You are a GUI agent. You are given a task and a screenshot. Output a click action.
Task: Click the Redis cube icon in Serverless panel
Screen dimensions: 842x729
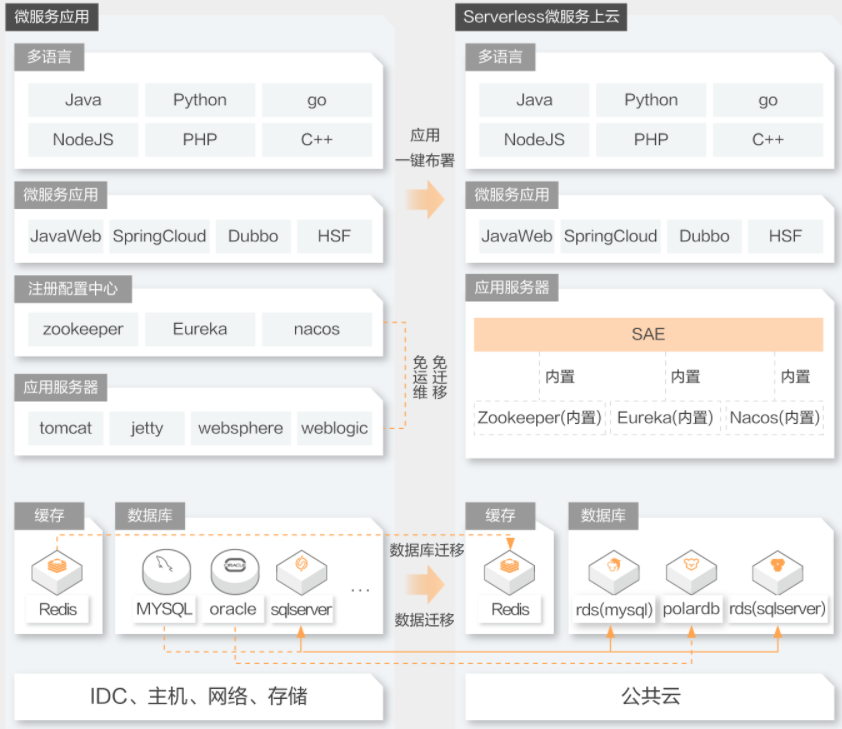coord(509,572)
